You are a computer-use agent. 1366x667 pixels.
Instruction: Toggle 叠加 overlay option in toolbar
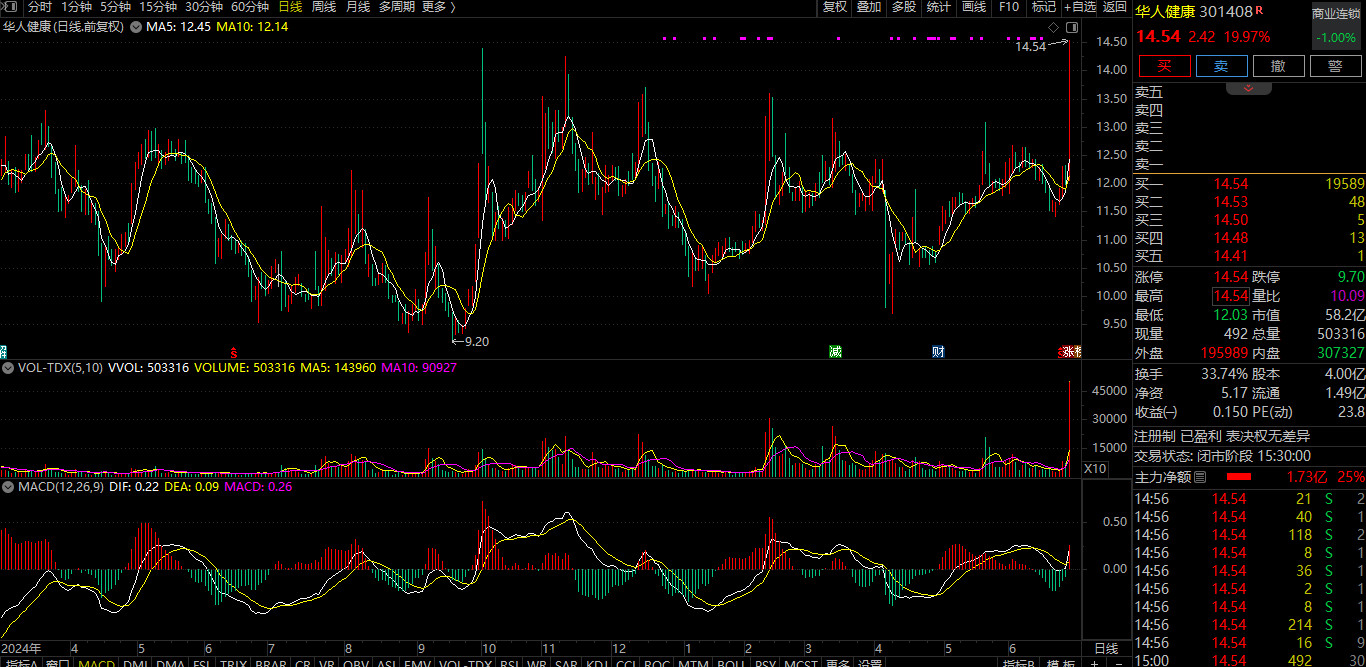click(869, 7)
